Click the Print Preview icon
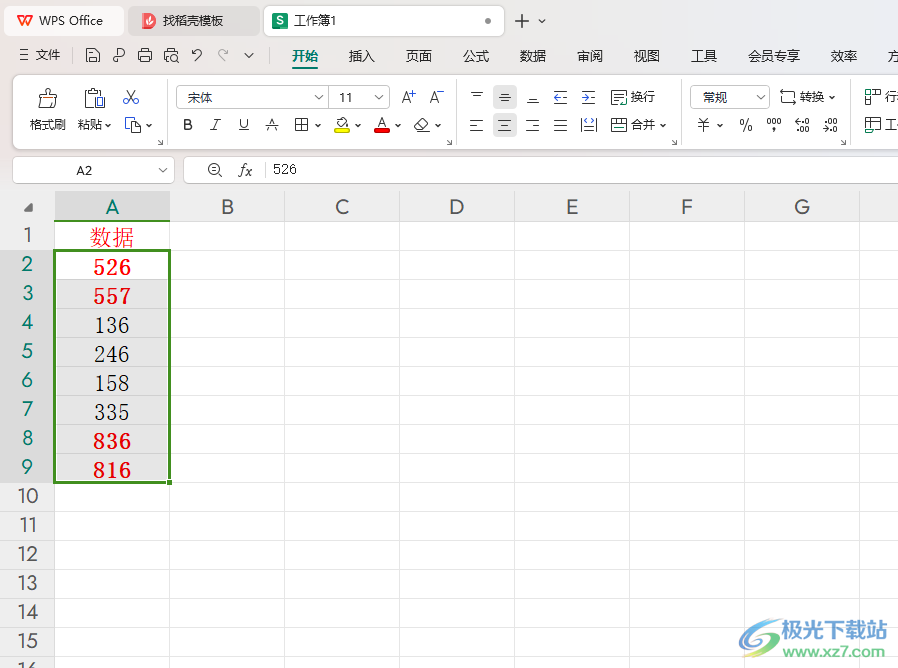 [171, 56]
